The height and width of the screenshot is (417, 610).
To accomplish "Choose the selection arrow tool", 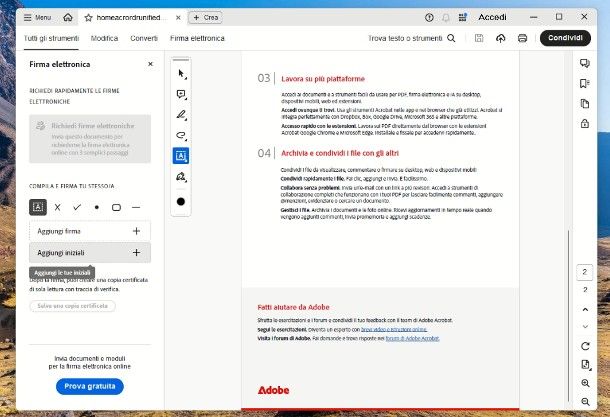I will click(x=181, y=74).
